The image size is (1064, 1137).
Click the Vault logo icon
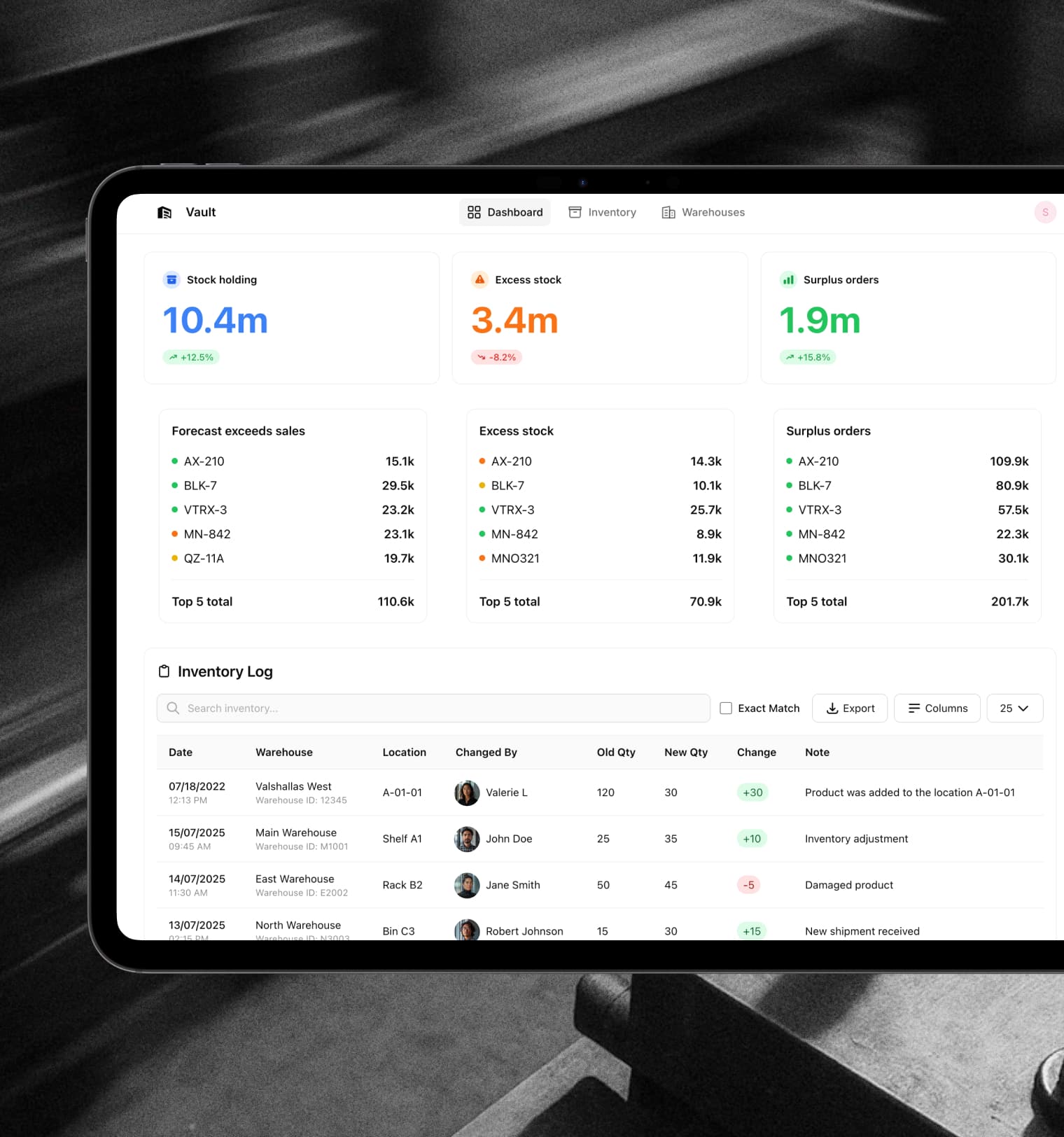[x=164, y=212]
